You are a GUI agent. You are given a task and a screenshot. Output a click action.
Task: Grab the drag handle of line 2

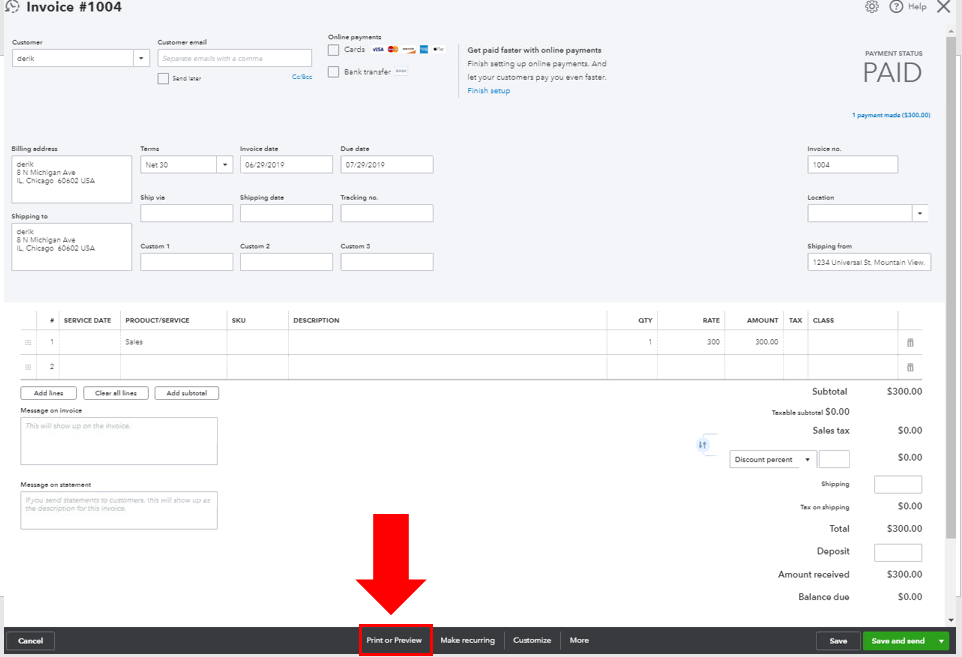(28, 367)
